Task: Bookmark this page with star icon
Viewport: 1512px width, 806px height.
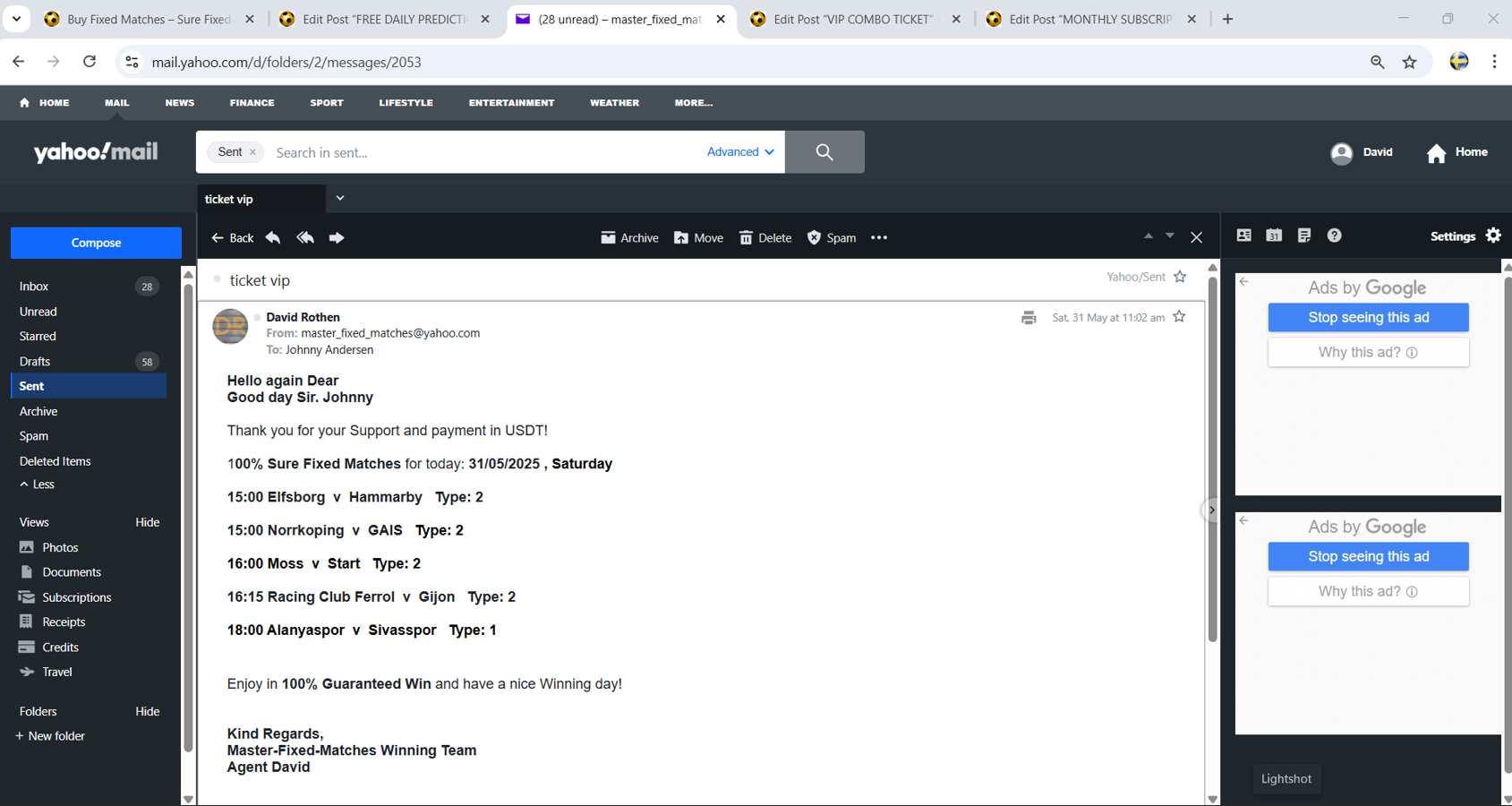Action: 1410,62
